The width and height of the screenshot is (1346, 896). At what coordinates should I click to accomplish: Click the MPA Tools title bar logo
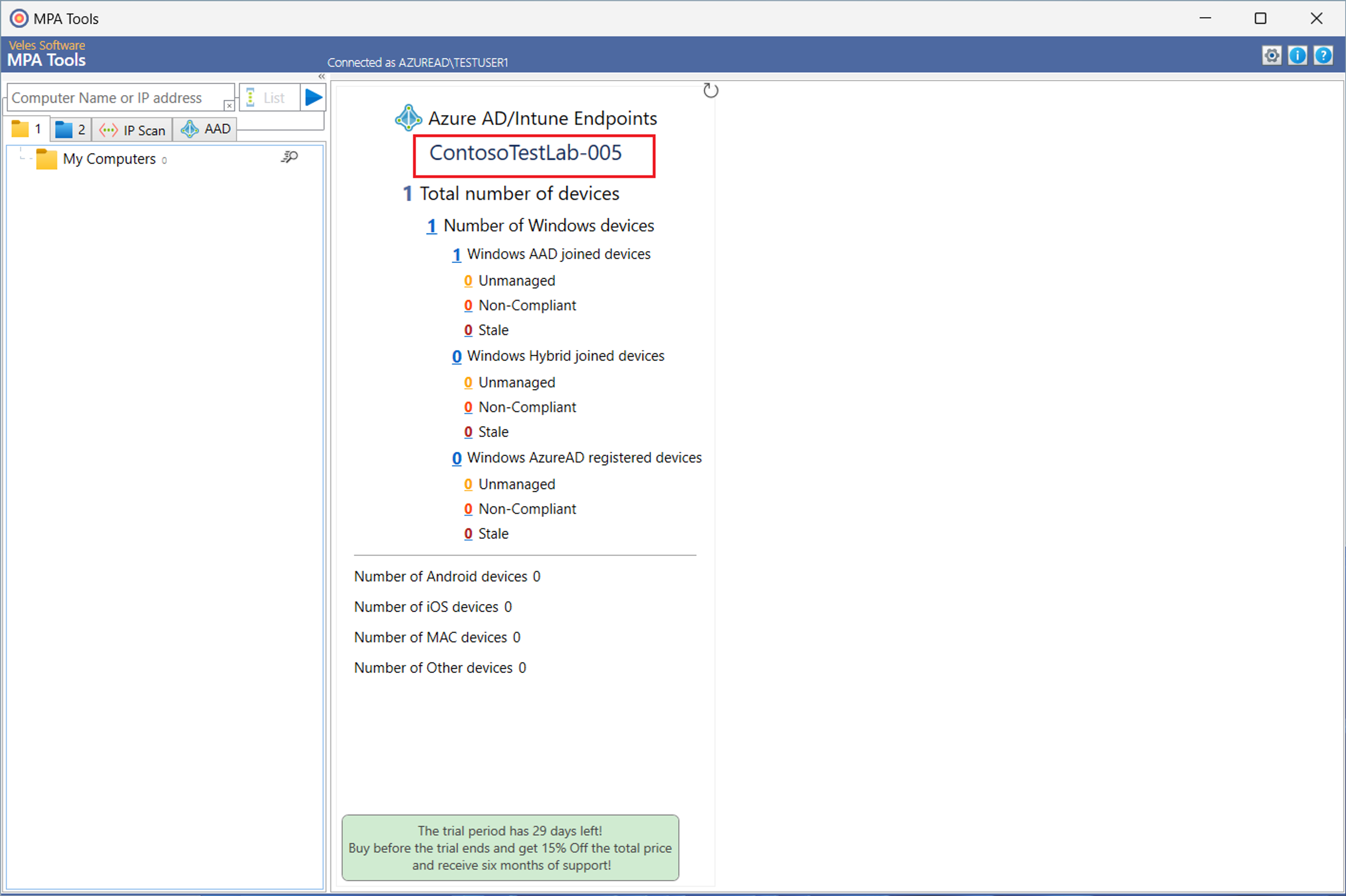(19, 19)
